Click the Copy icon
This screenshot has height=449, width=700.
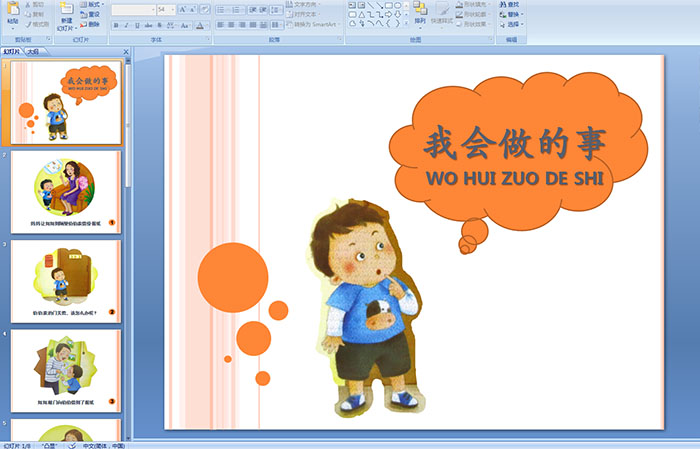(x=28, y=14)
